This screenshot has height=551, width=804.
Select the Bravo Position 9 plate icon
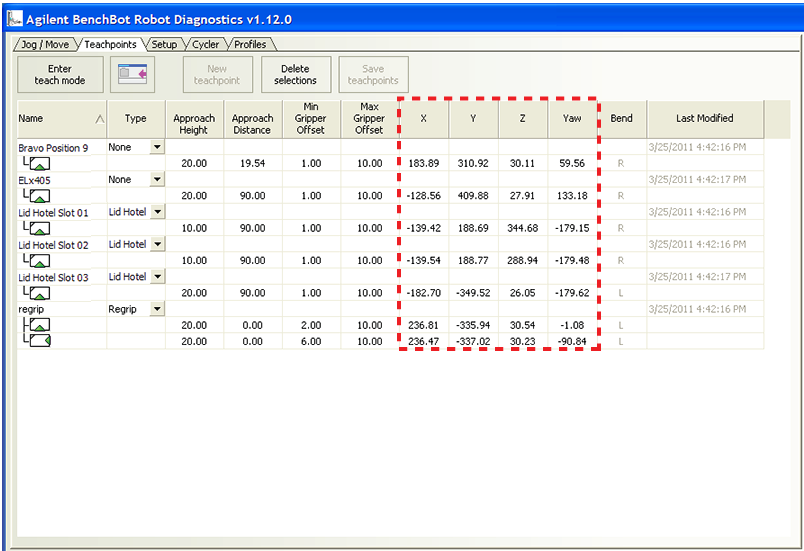click(x=40, y=163)
